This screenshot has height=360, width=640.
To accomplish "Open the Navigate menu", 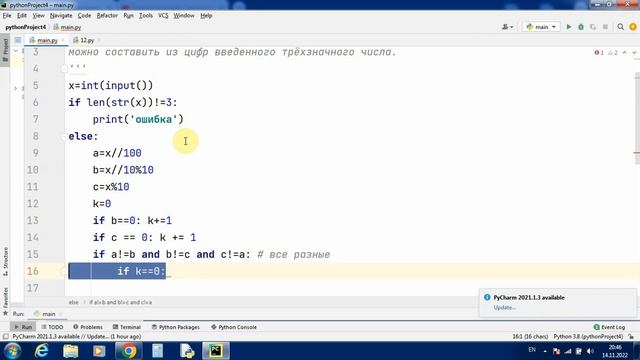I will [61, 16].
